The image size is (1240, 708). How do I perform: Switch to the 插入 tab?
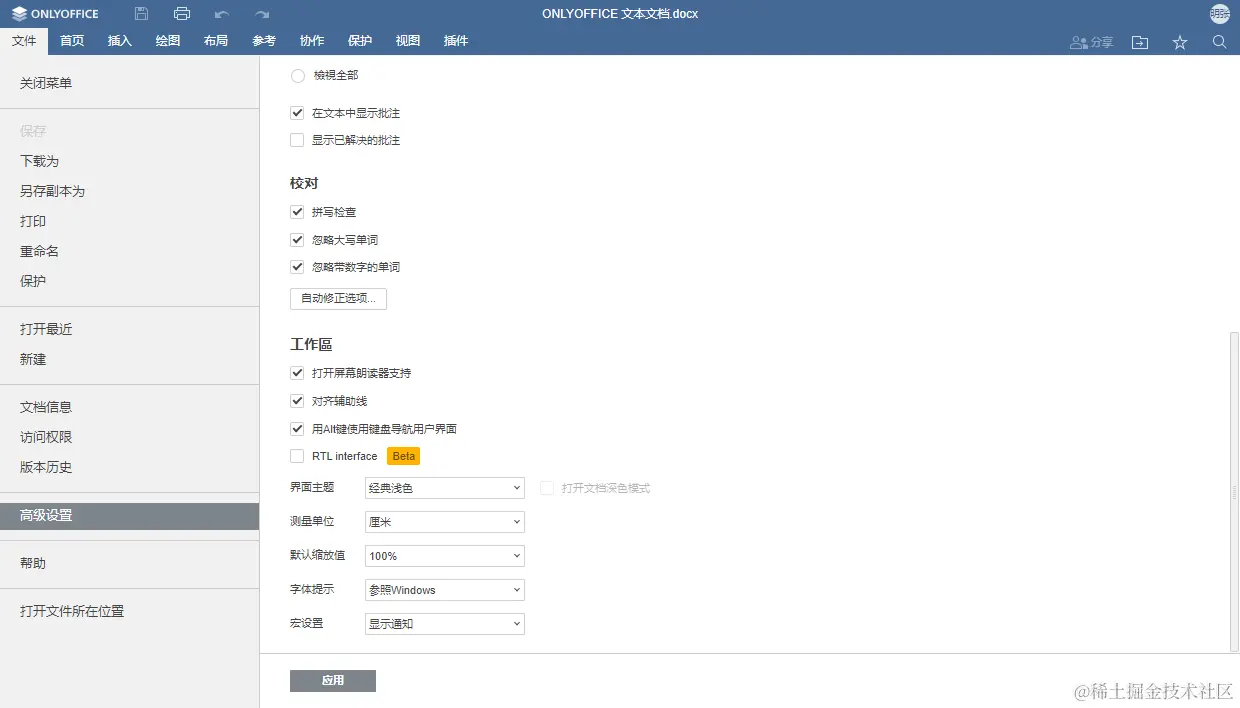120,41
